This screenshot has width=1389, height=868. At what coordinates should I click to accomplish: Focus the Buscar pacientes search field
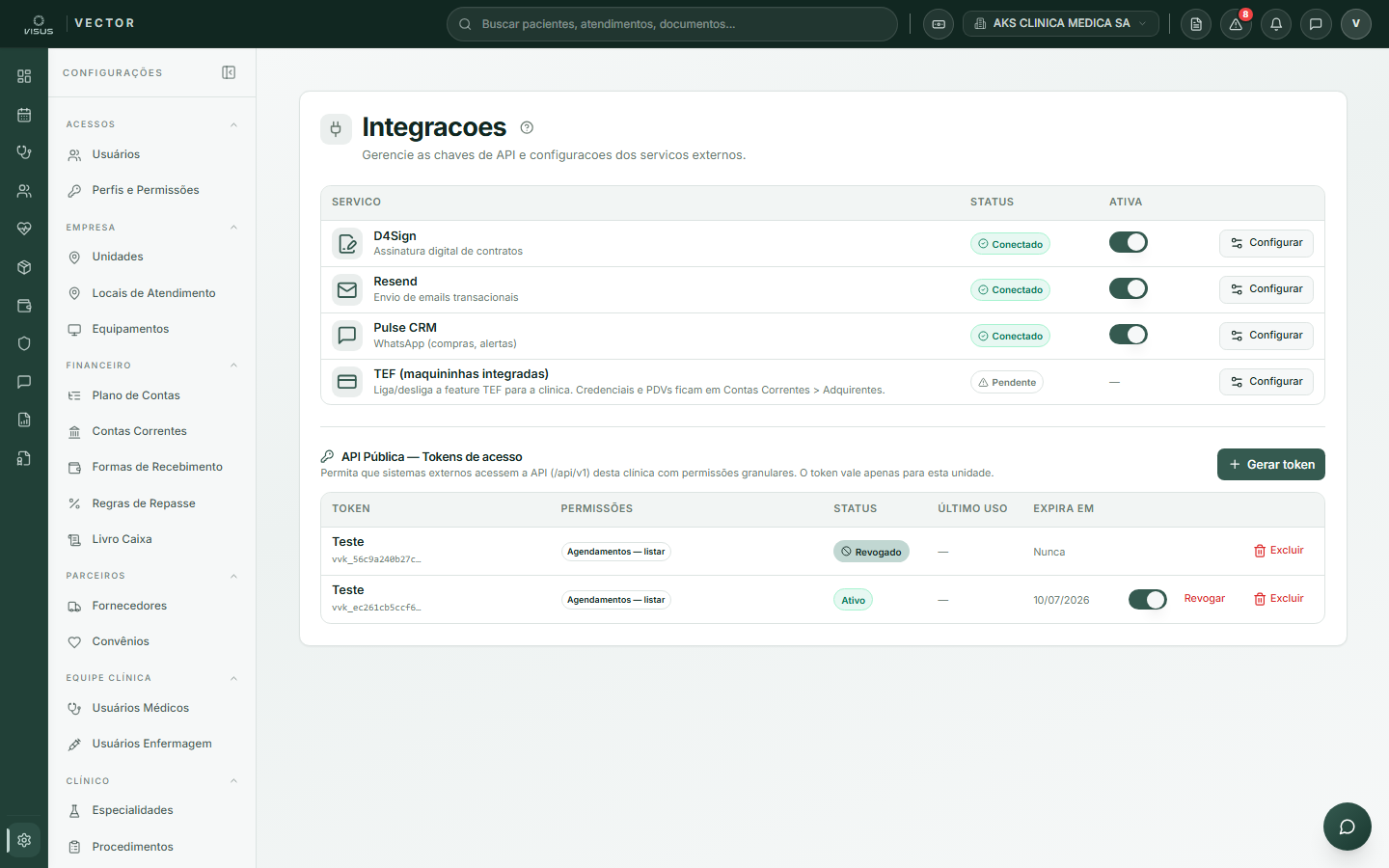pos(672,24)
